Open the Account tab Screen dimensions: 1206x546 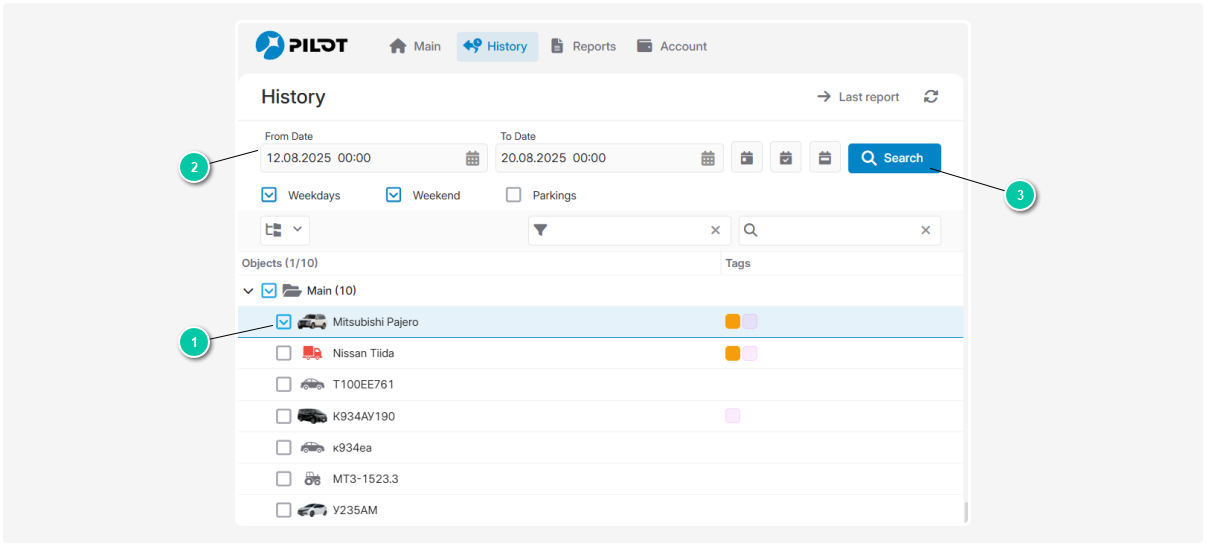click(x=672, y=46)
